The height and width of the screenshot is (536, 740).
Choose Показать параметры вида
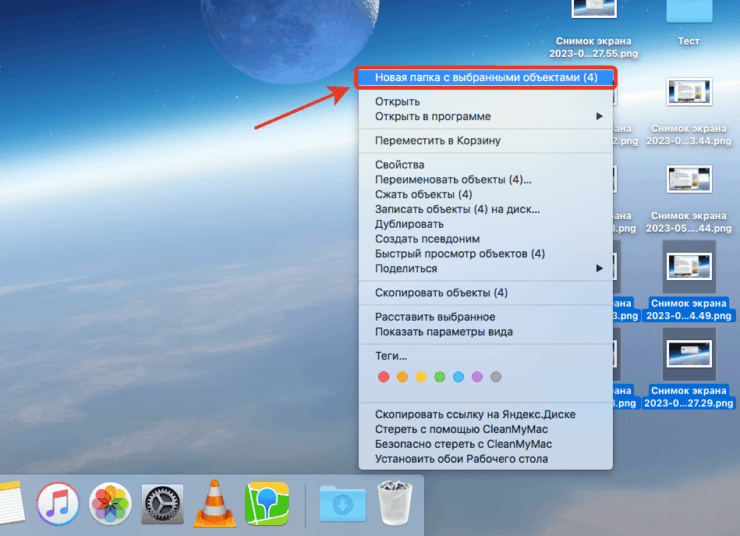[486, 332]
